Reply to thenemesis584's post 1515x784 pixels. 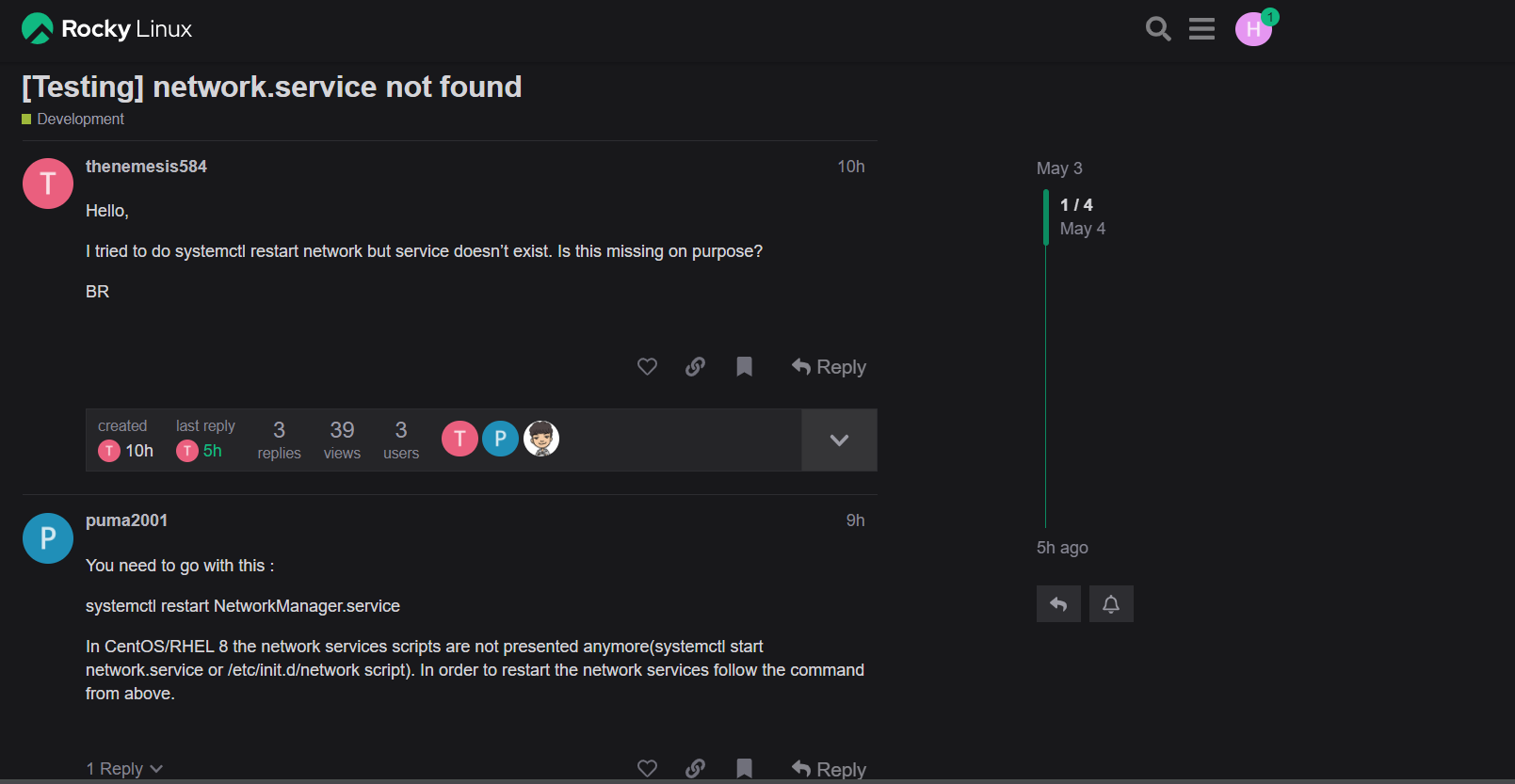coord(829,367)
